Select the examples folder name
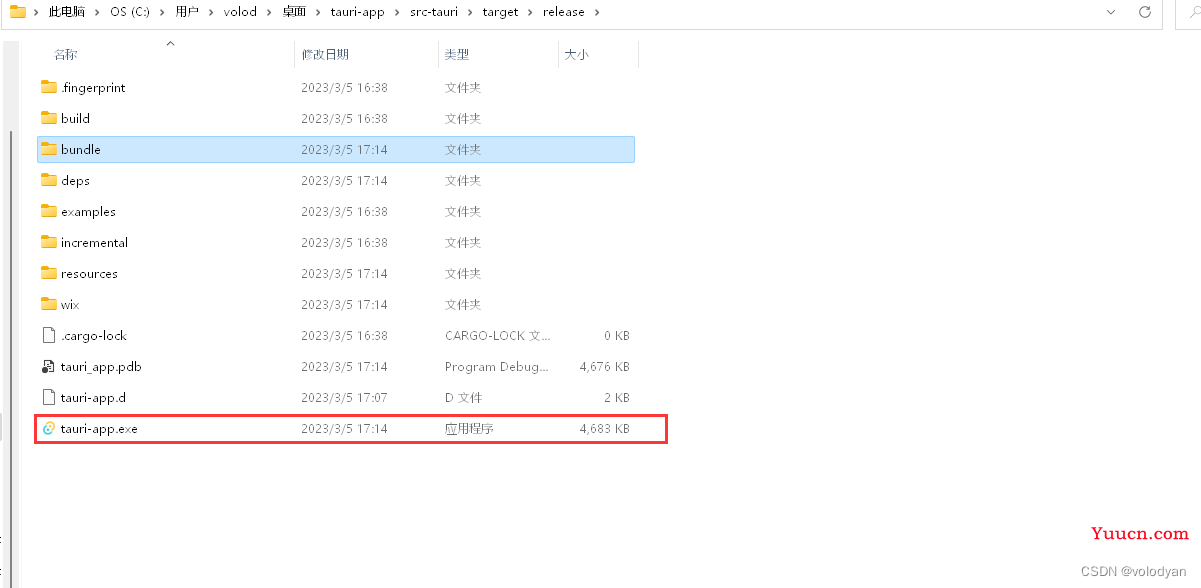The height and width of the screenshot is (588, 1201). [x=88, y=211]
